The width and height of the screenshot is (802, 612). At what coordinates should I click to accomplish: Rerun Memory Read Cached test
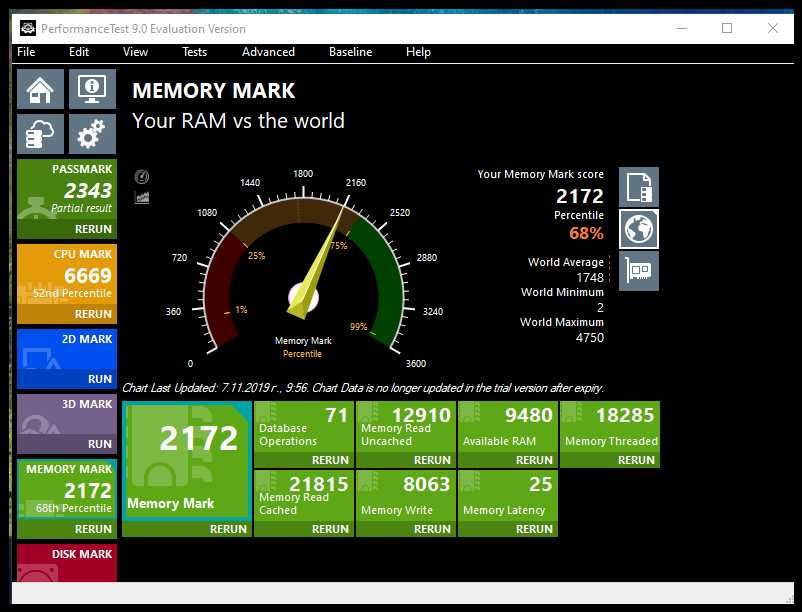click(x=330, y=529)
